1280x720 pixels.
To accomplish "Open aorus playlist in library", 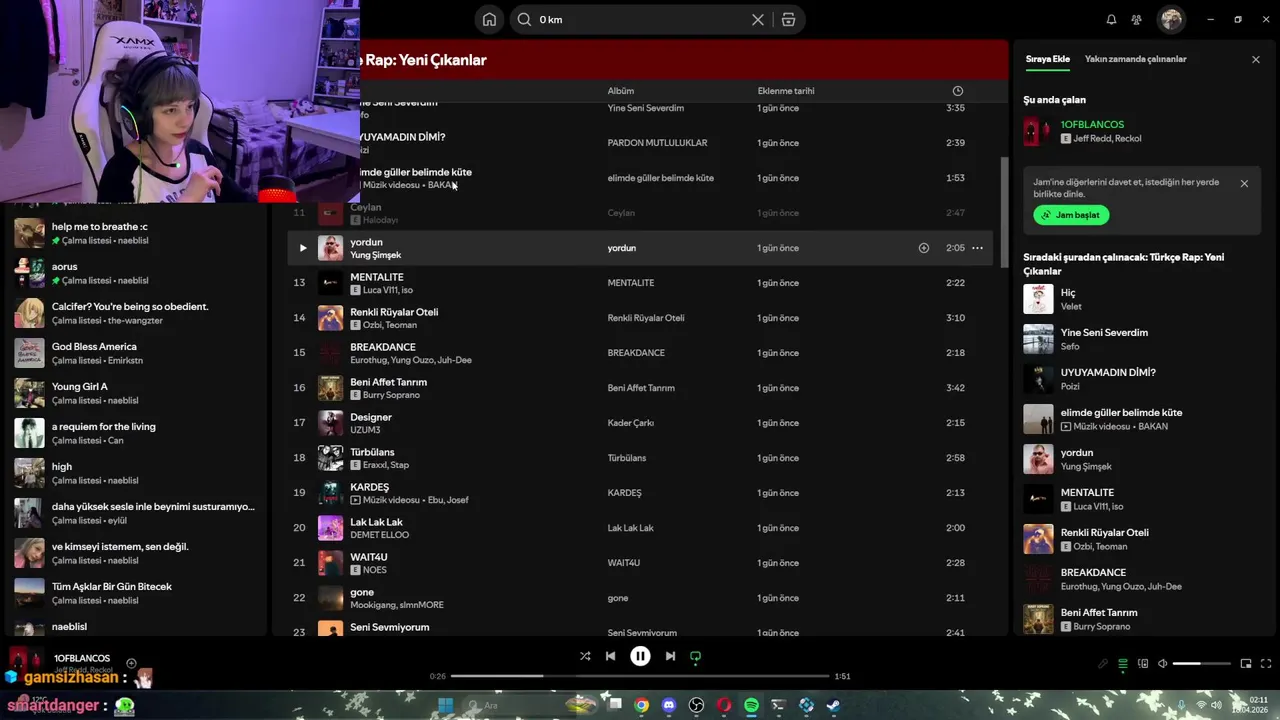I will pyautogui.click(x=135, y=273).
